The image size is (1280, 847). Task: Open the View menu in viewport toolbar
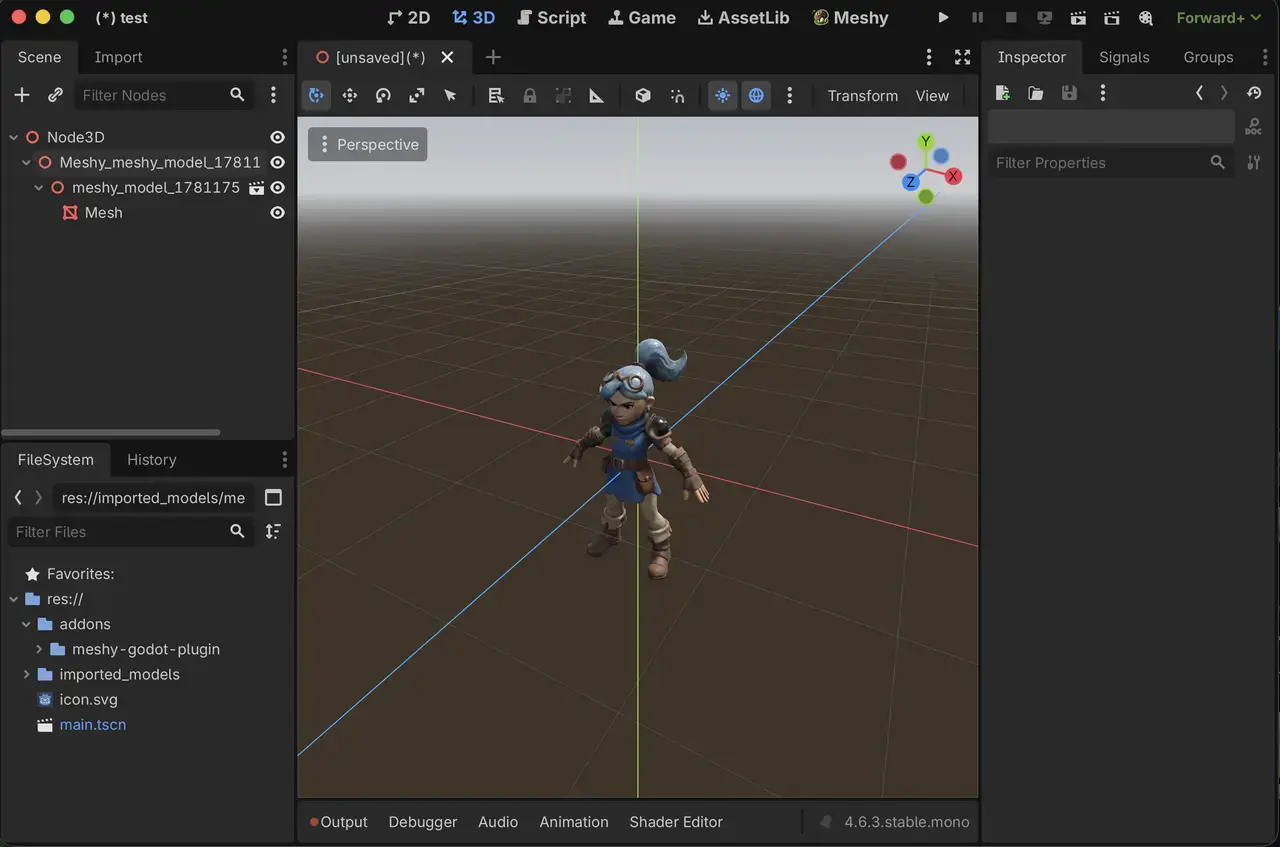932,95
